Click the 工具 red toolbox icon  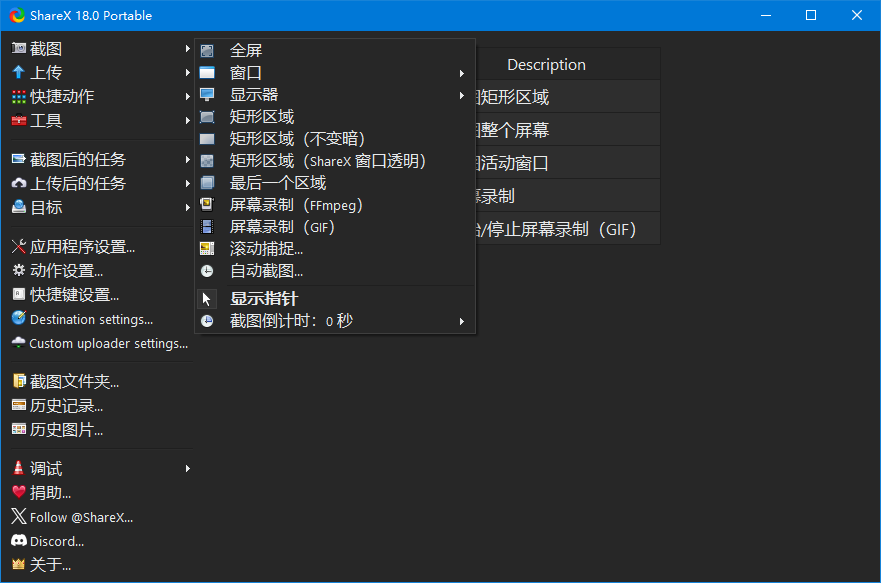point(19,120)
